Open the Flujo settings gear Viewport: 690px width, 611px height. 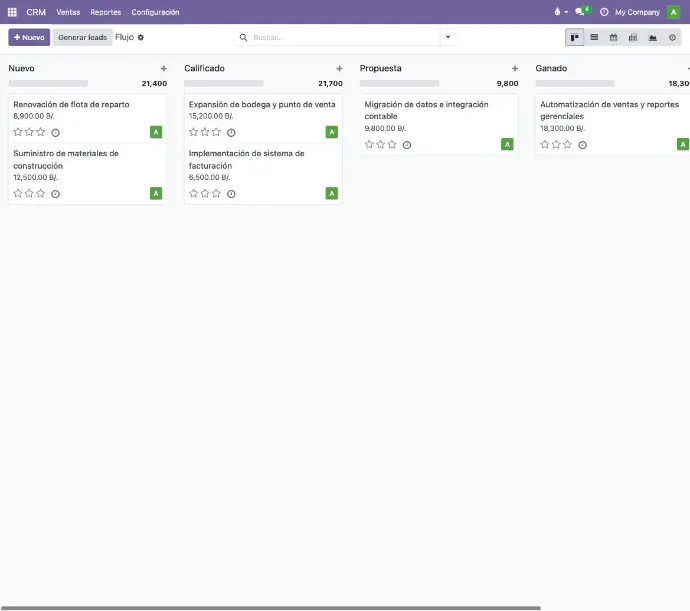(141, 37)
